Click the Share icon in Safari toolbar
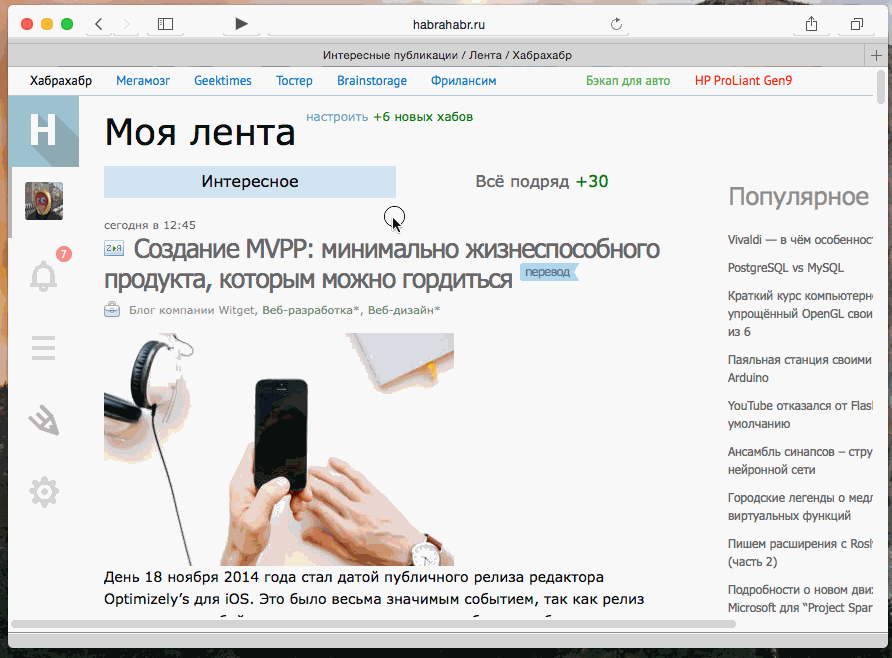 [810, 23]
